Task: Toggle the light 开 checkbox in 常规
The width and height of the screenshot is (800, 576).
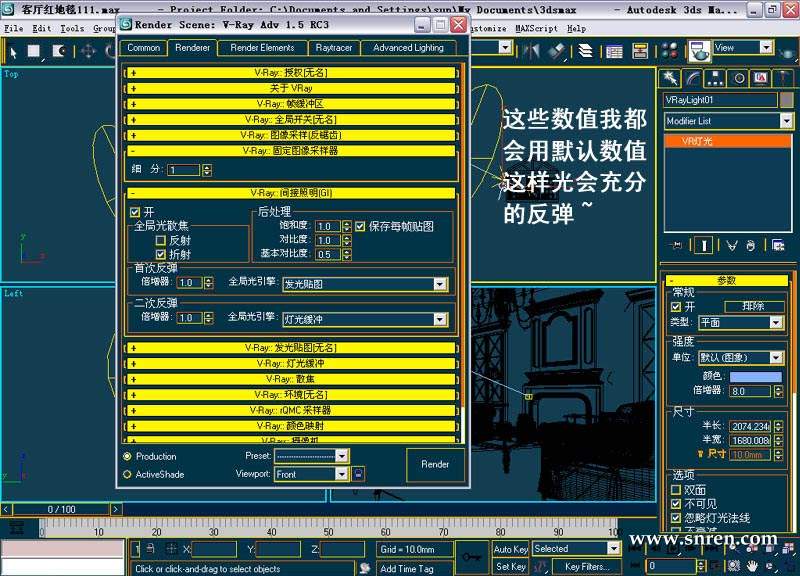Action: pos(676,307)
